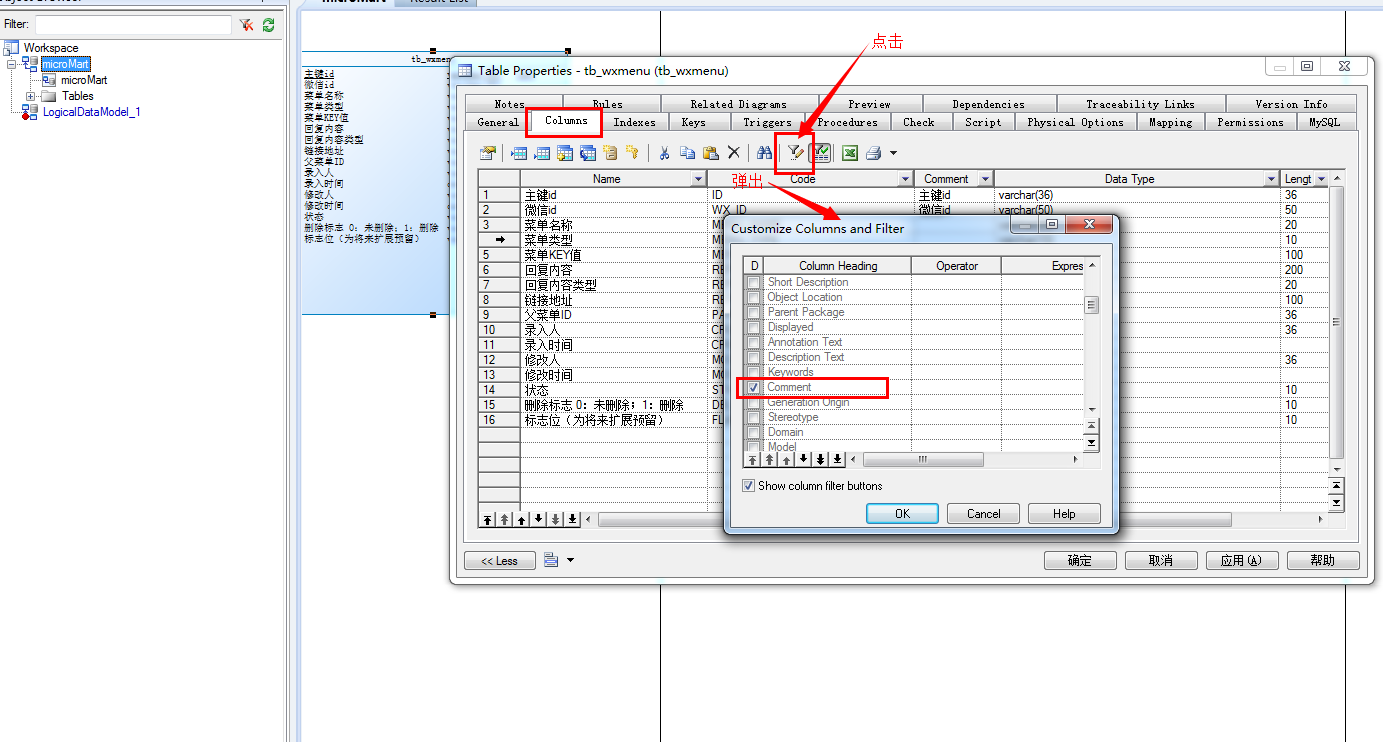Open the print icon dropdown arrow

(893, 153)
